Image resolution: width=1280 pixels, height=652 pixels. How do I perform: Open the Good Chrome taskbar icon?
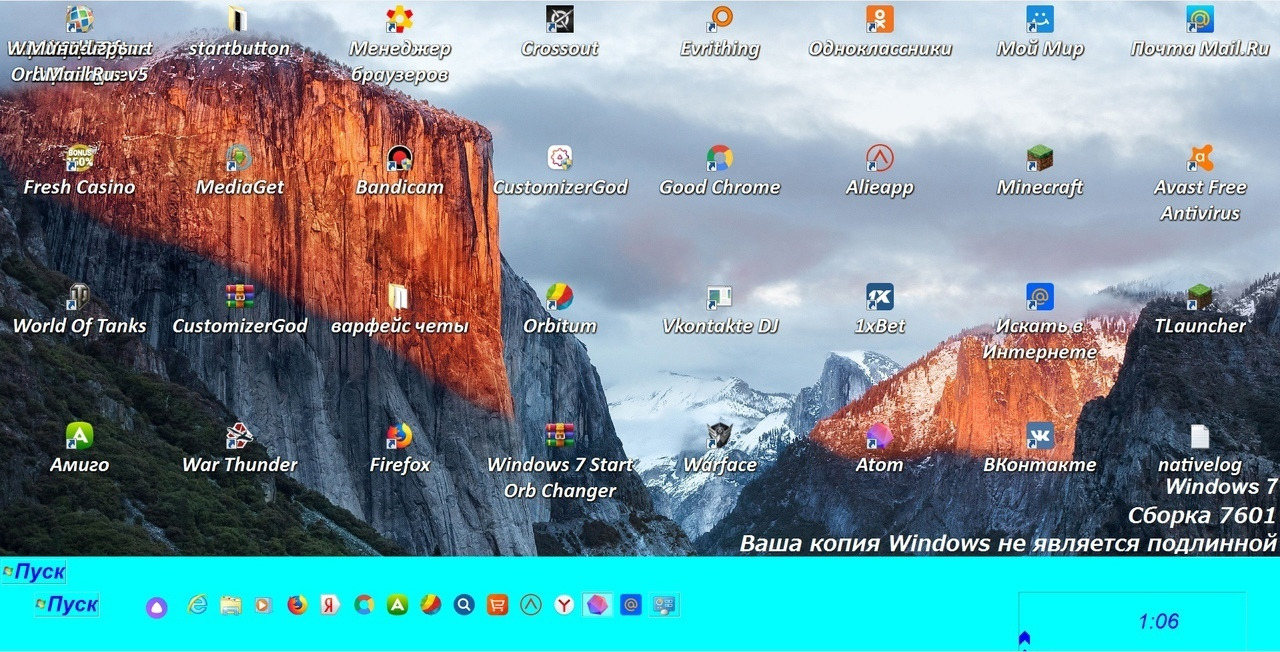364,605
